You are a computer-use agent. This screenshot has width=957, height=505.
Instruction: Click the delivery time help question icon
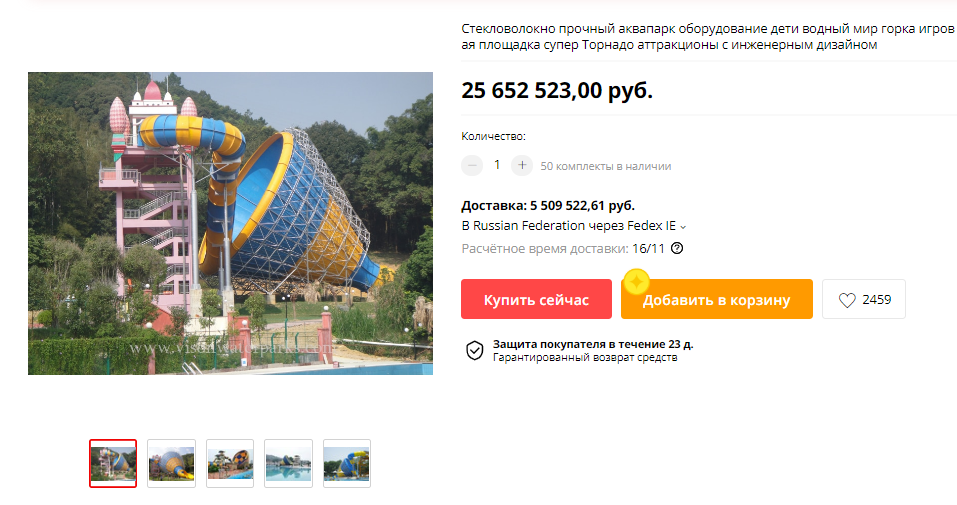677,249
